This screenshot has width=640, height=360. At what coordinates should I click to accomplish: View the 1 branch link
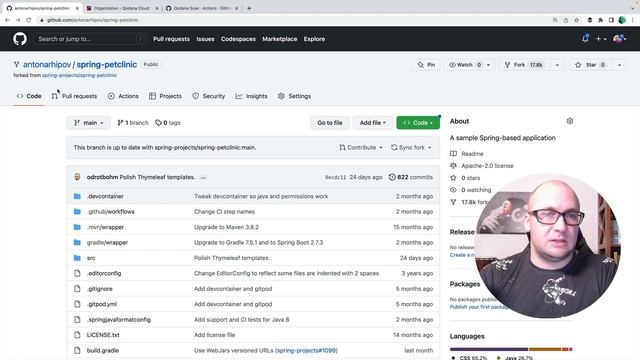coord(133,122)
